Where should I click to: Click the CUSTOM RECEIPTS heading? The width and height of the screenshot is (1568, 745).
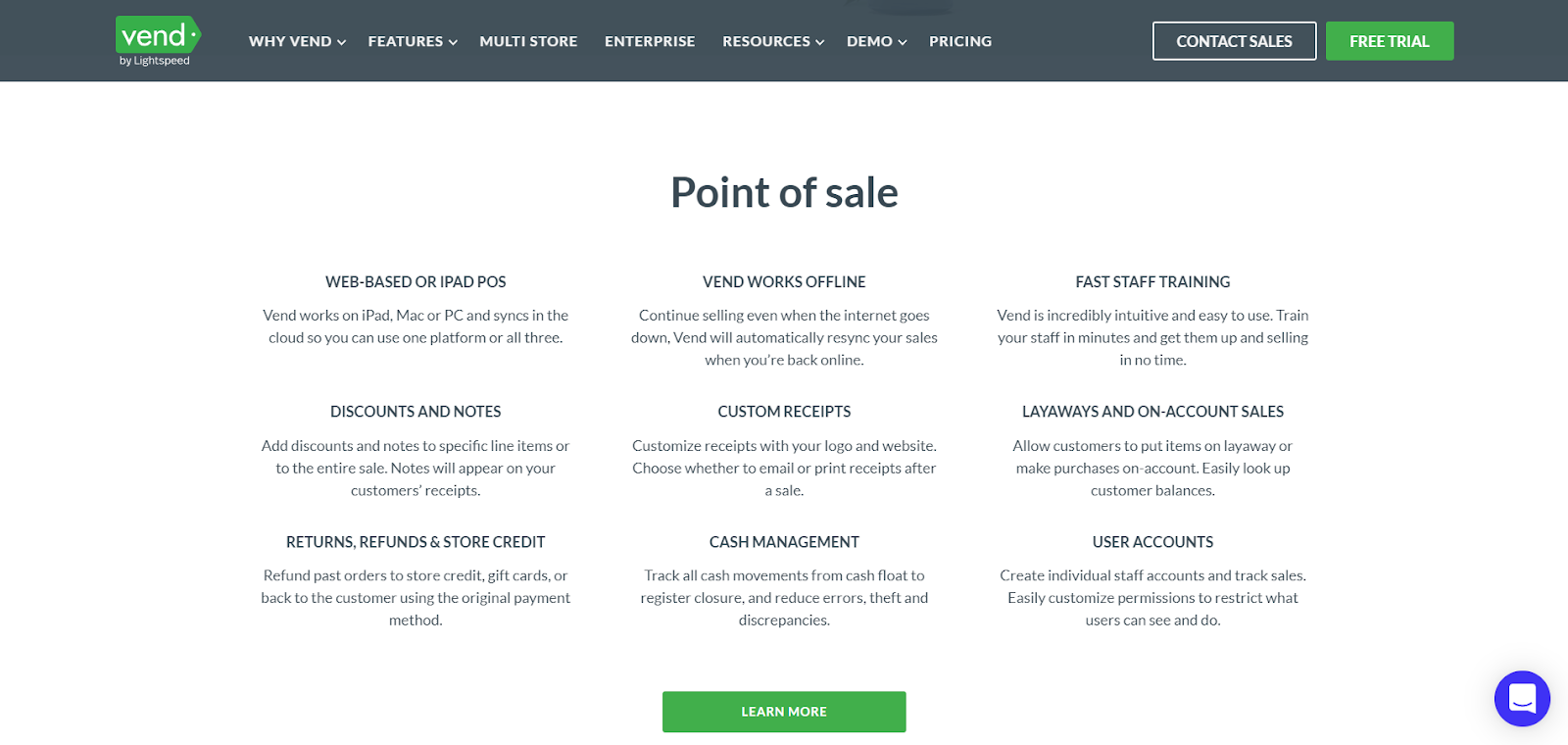coord(783,411)
